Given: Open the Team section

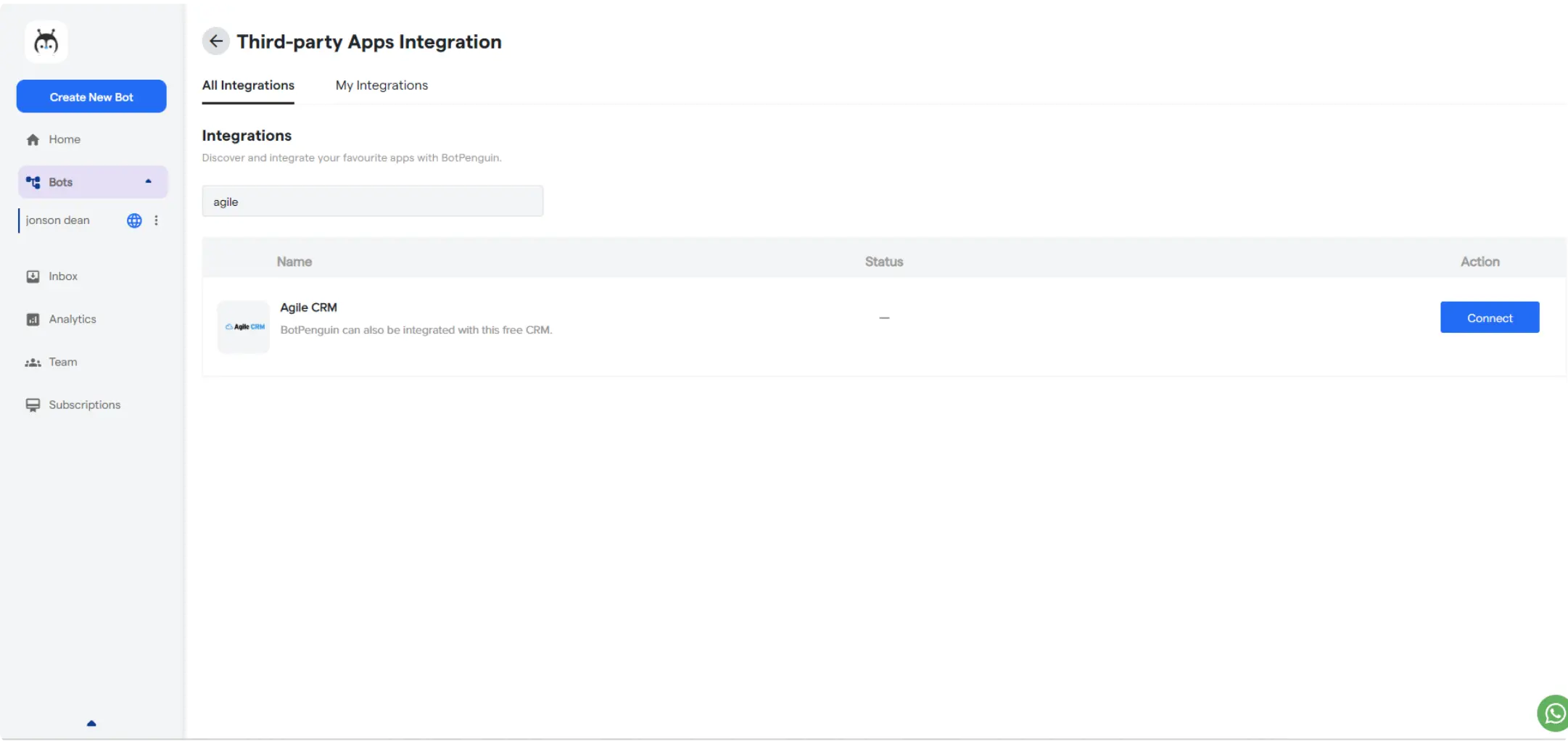Looking at the screenshot, I should point(62,361).
